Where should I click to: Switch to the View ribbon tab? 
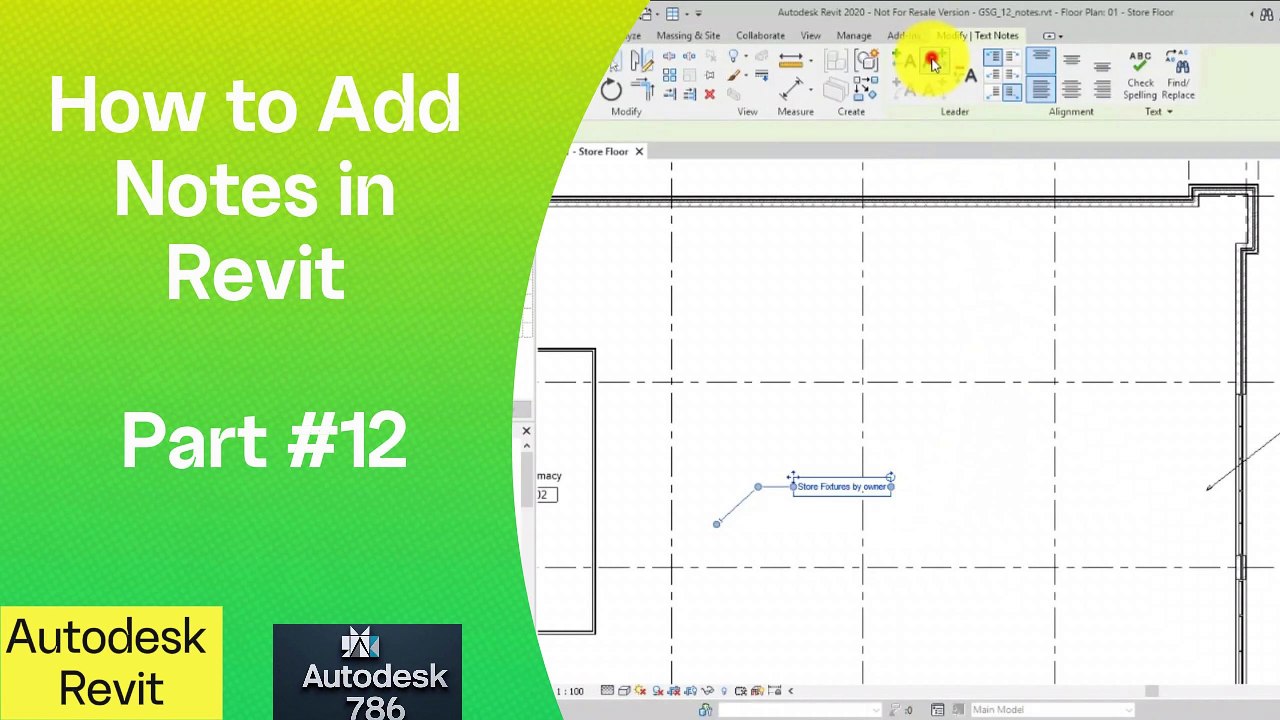(811, 35)
